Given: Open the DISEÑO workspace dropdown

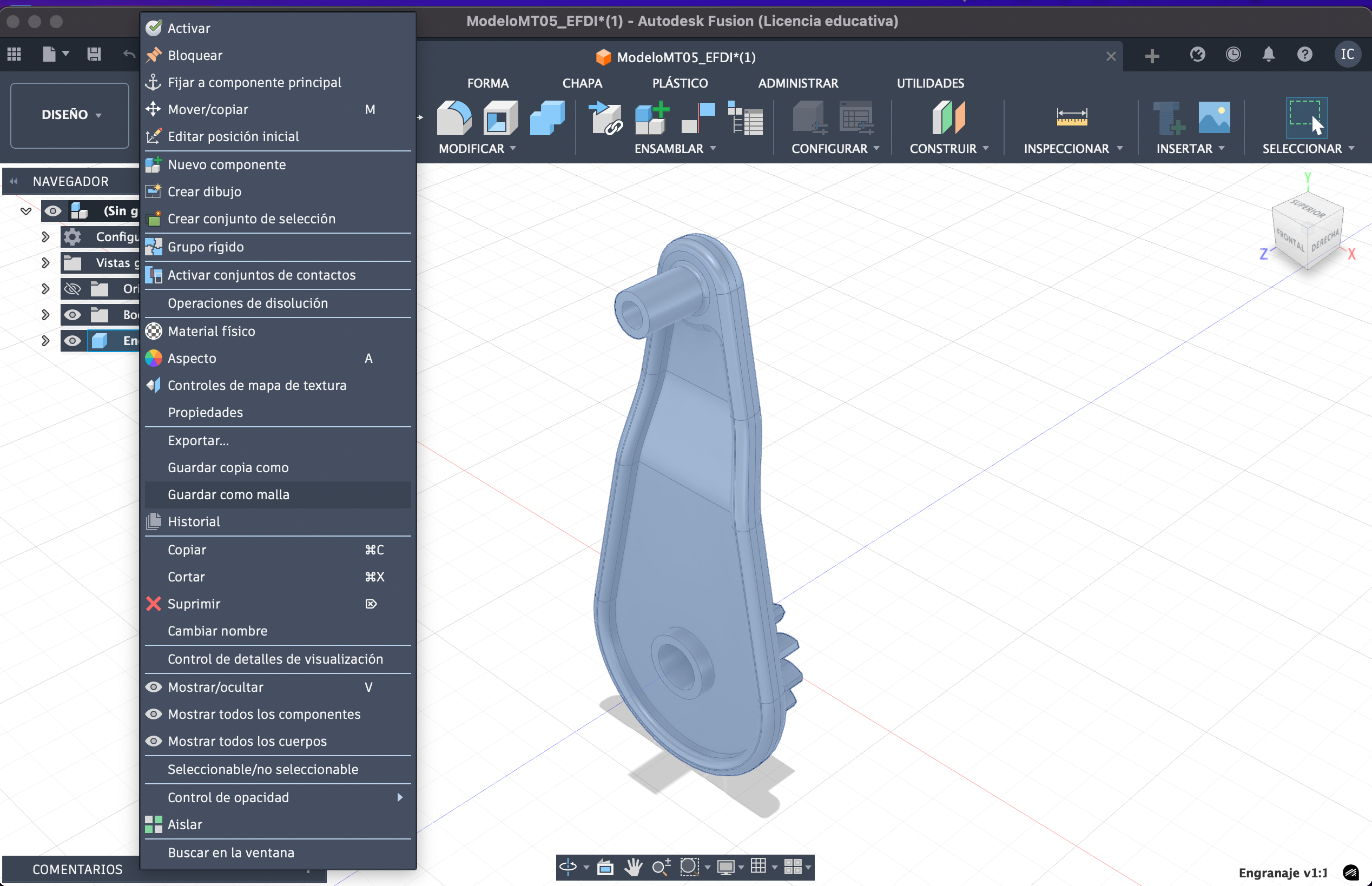Looking at the screenshot, I should 70,115.
